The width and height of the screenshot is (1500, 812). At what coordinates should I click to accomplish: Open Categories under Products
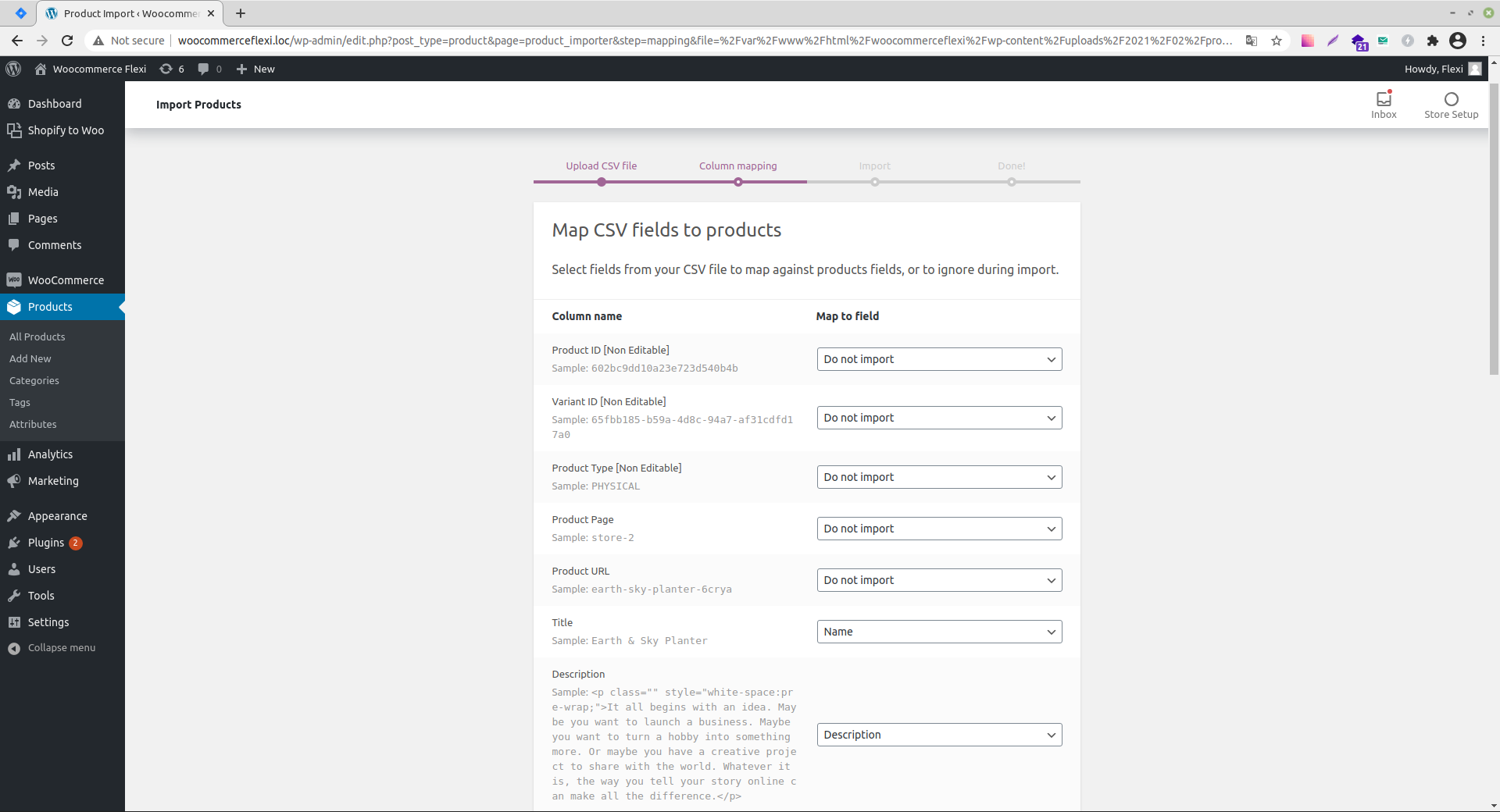tap(34, 380)
